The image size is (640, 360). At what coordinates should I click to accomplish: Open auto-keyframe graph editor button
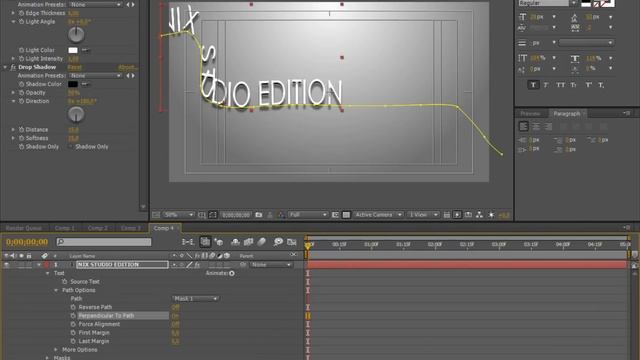coord(291,242)
